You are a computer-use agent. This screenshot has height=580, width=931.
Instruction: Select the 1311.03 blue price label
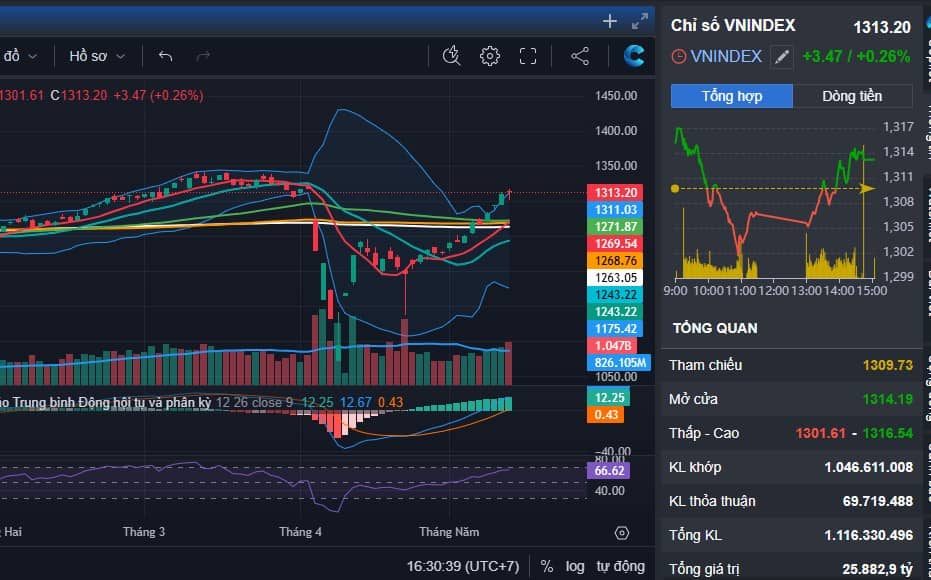tap(615, 210)
